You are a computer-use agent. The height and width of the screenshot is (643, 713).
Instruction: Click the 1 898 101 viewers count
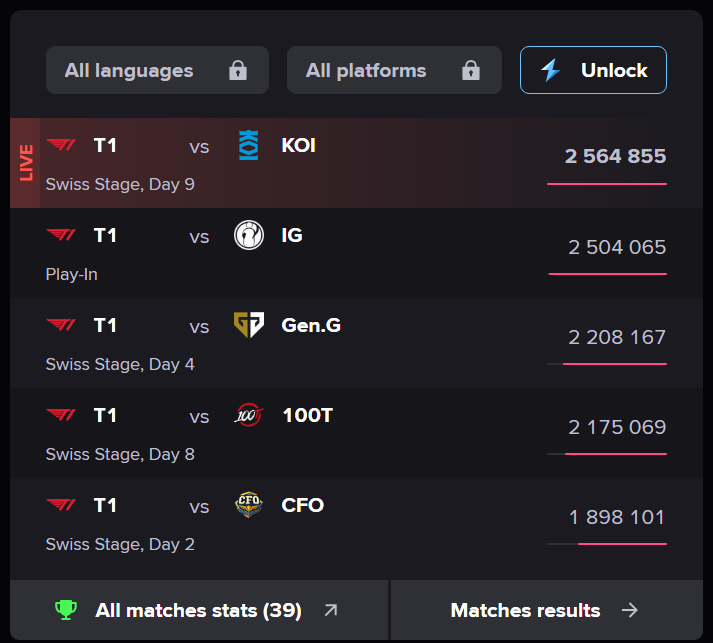617,517
